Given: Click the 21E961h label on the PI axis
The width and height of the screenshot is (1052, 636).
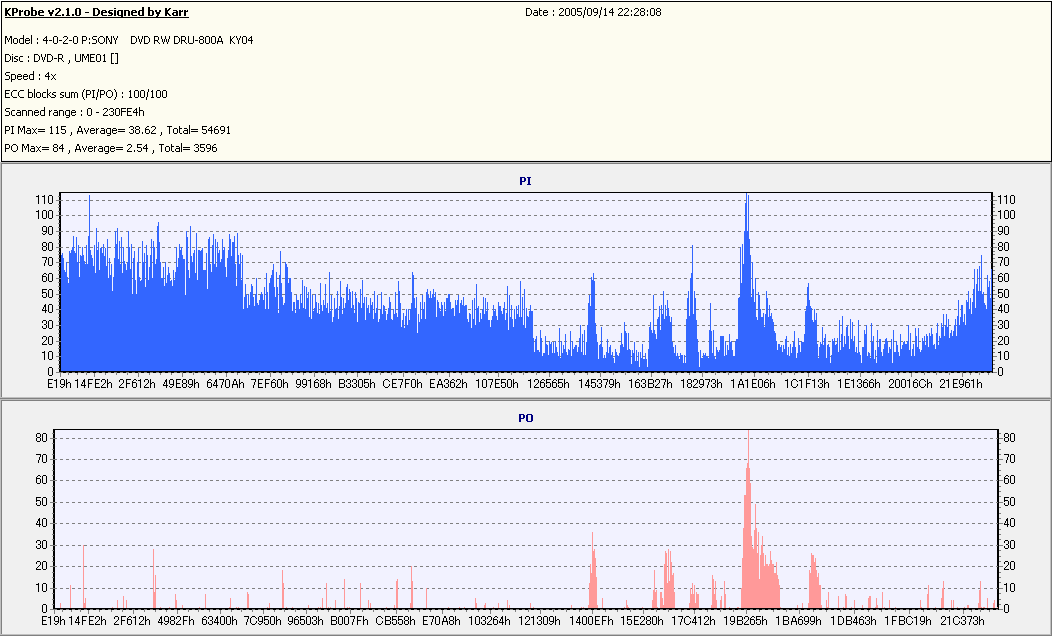Looking at the screenshot, I should coord(961,384).
